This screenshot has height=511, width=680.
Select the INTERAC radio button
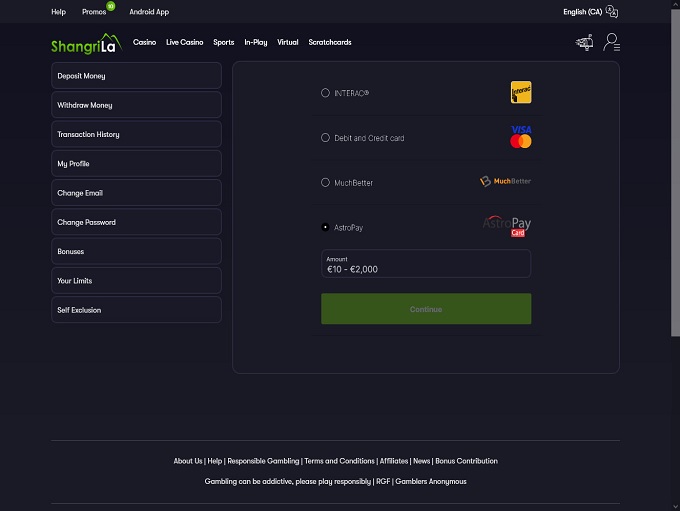(325, 93)
